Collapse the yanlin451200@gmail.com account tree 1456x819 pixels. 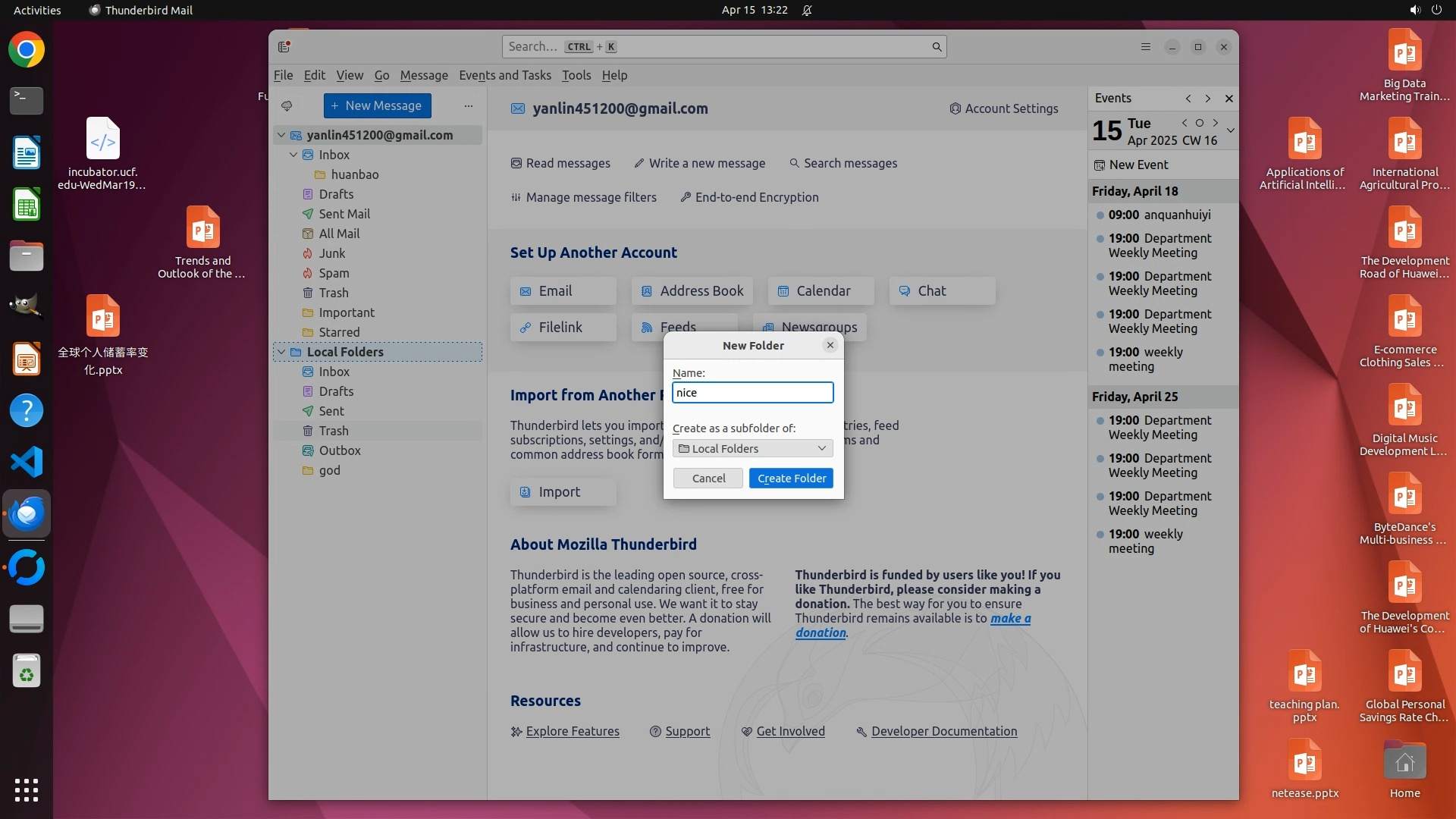[x=281, y=135]
